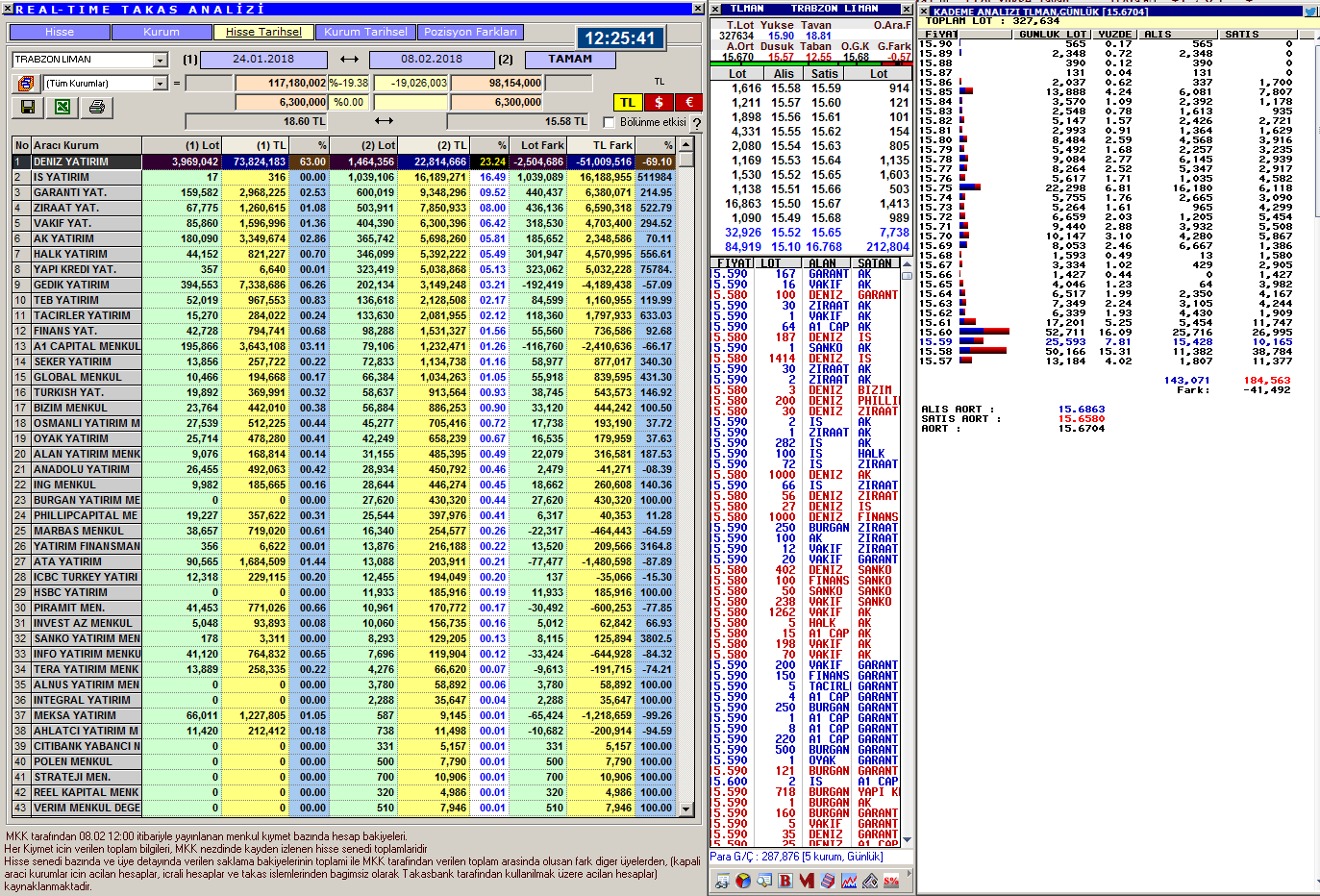
Task: Click the 12:25:41 clock display
Action: pyautogui.click(x=620, y=38)
